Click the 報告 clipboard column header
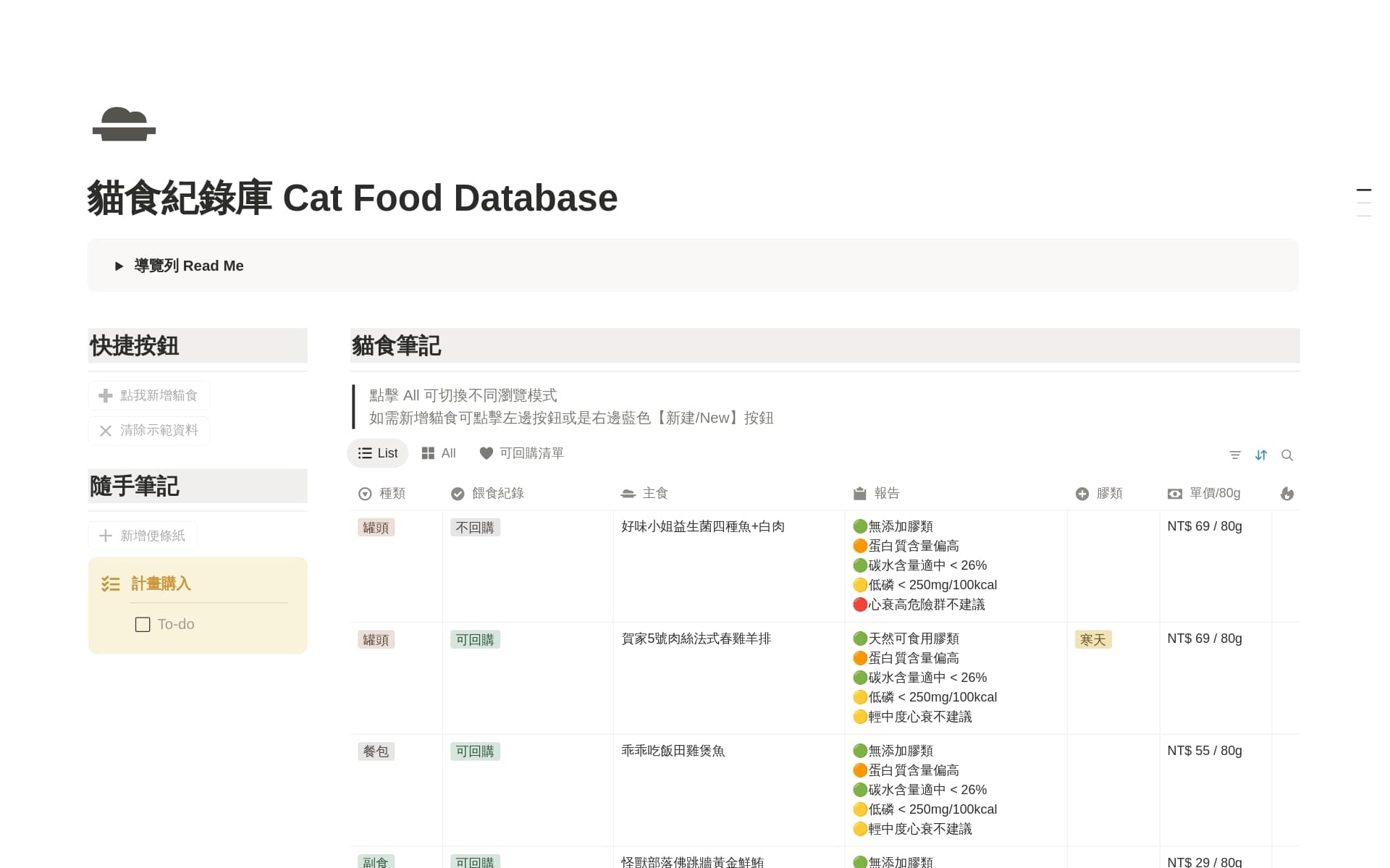This screenshot has height=868, width=1390. [876, 494]
